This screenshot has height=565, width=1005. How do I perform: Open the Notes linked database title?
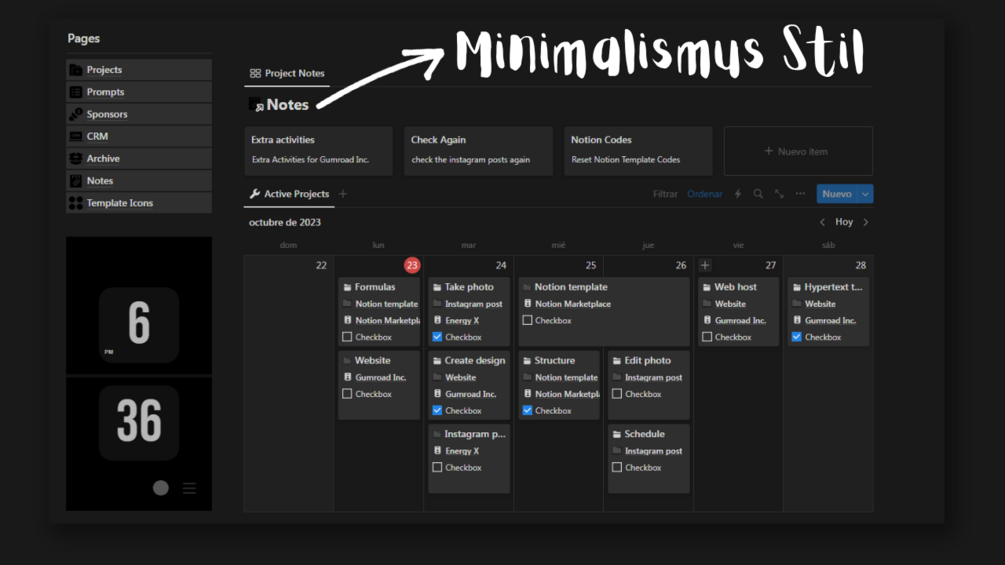(x=287, y=105)
